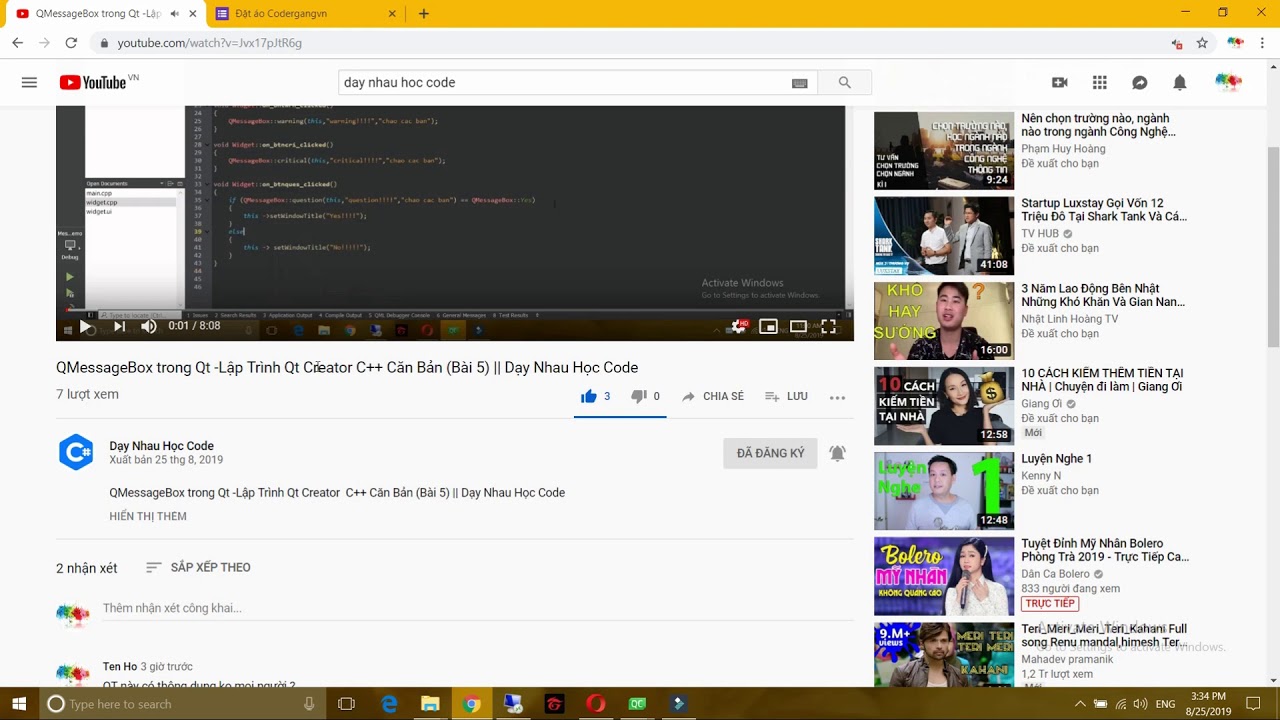Skip to the next video
Viewport: 1280px width, 720px height.
point(119,326)
